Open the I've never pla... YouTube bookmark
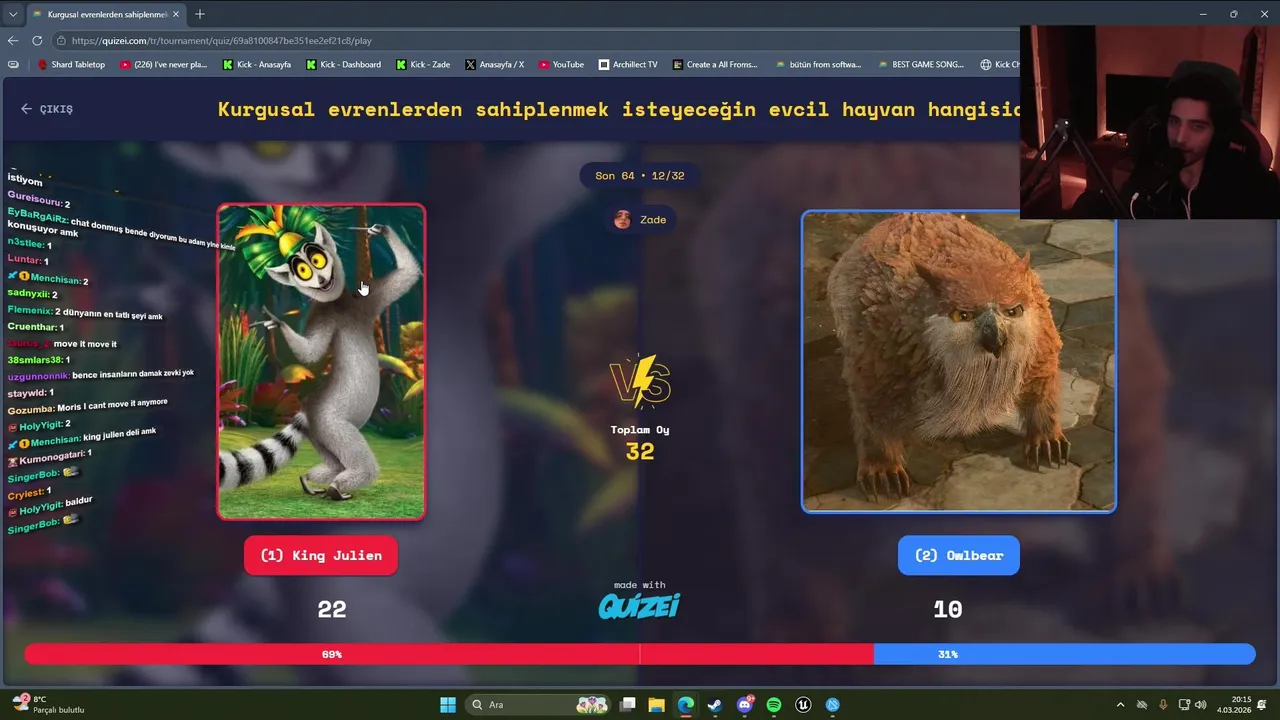The width and height of the screenshot is (1280, 720). (163, 65)
